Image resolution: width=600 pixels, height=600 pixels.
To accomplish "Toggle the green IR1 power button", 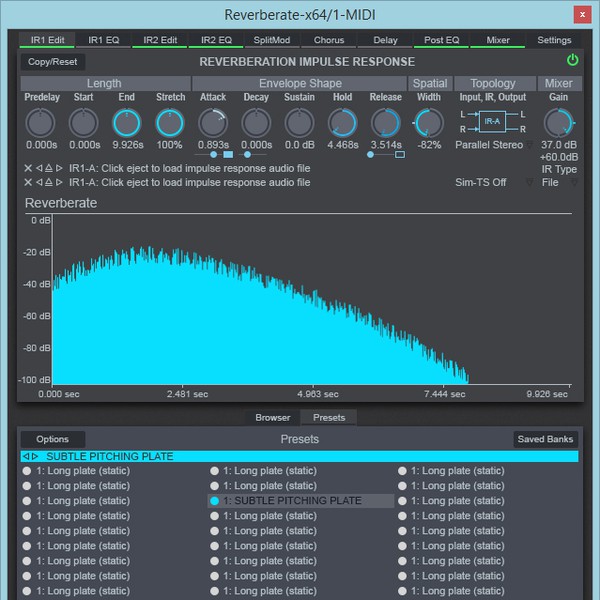I will point(572,60).
